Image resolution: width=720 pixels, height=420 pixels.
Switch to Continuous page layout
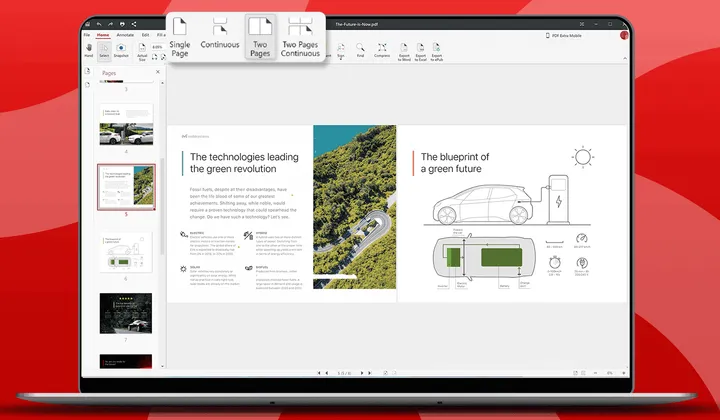click(x=220, y=31)
